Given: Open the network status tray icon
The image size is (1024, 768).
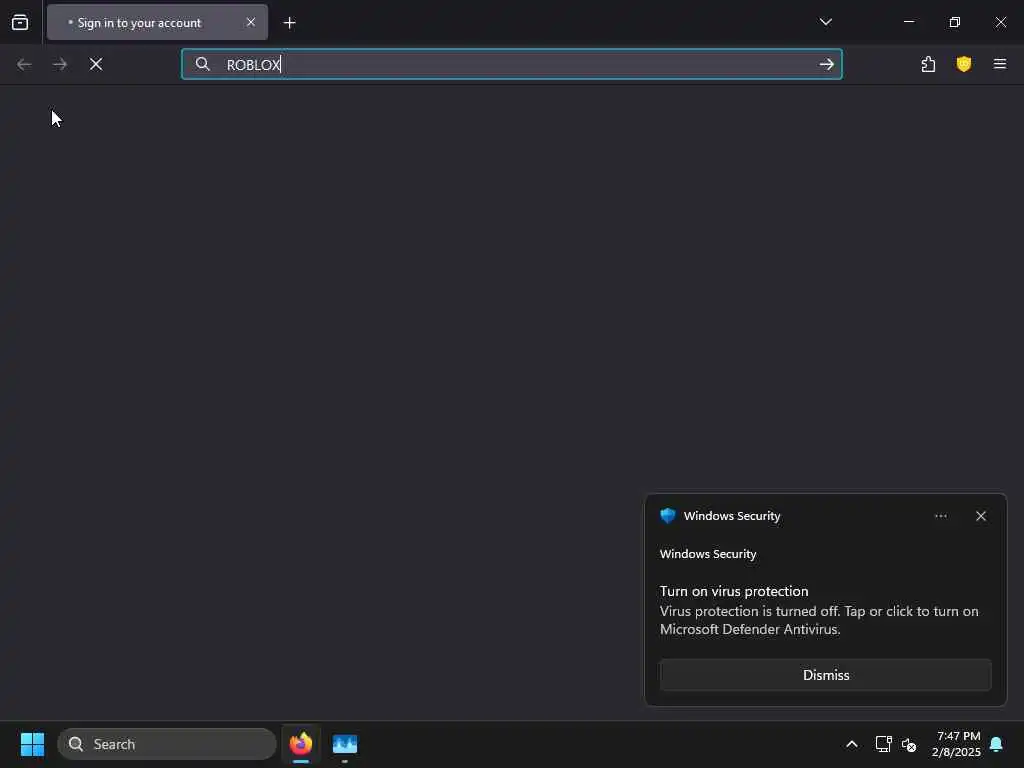Looking at the screenshot, I should pos(884,744).
